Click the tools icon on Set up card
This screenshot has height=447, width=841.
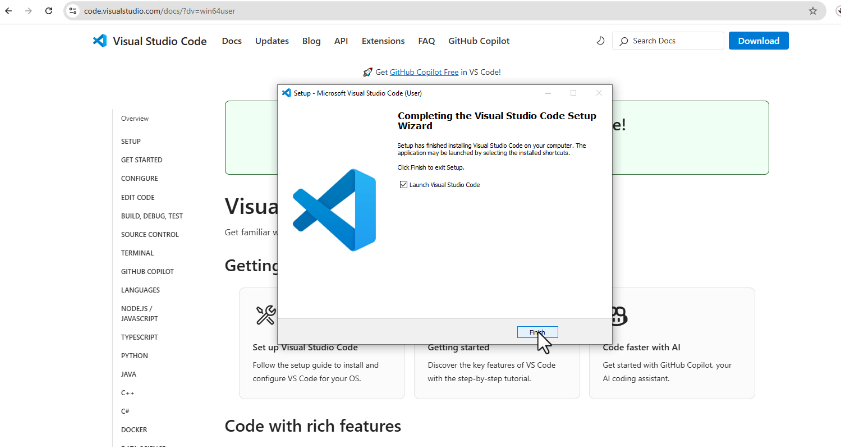pyautogui.click(x=265, y=315)
